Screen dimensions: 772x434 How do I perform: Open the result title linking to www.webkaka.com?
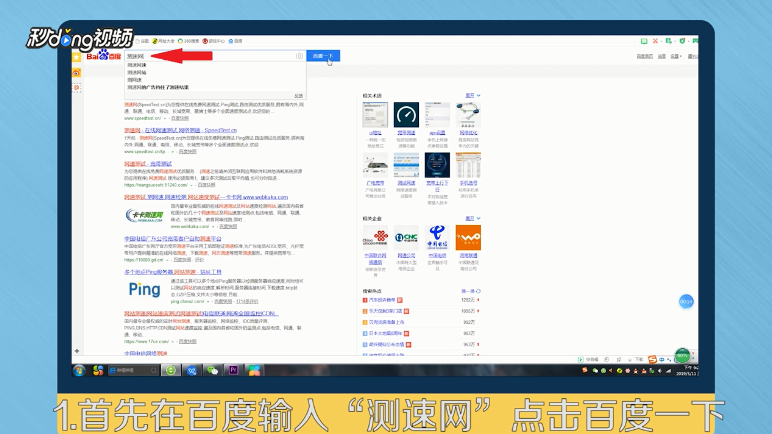206,197
